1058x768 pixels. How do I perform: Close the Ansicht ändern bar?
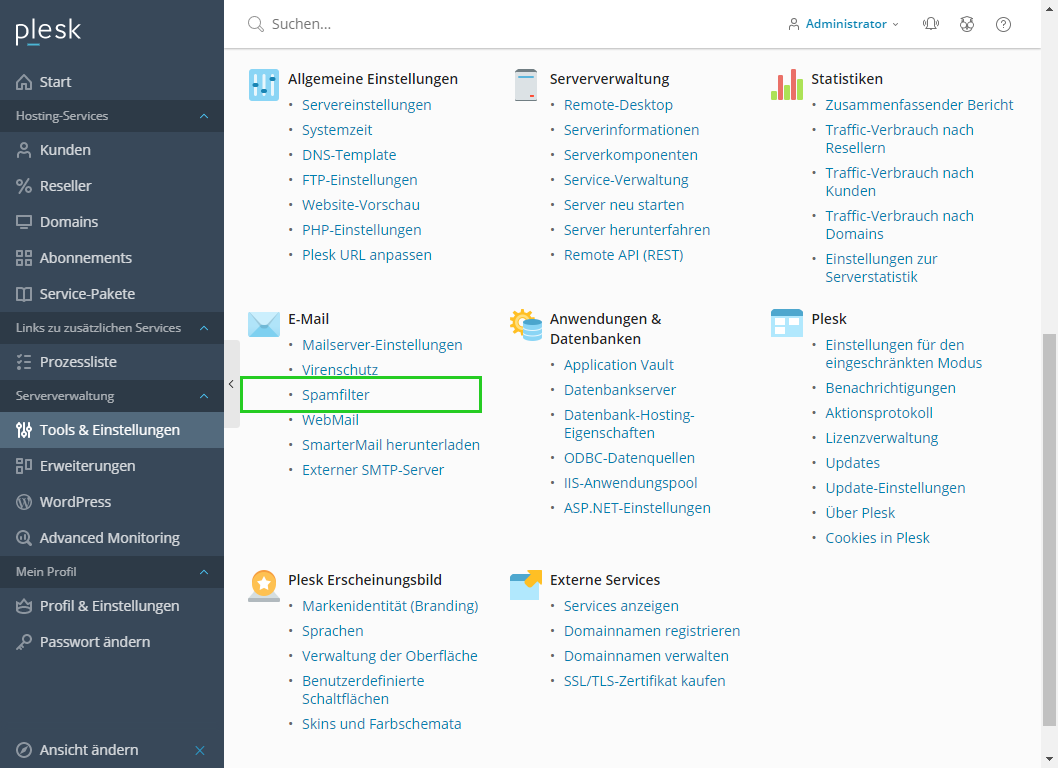200,750
